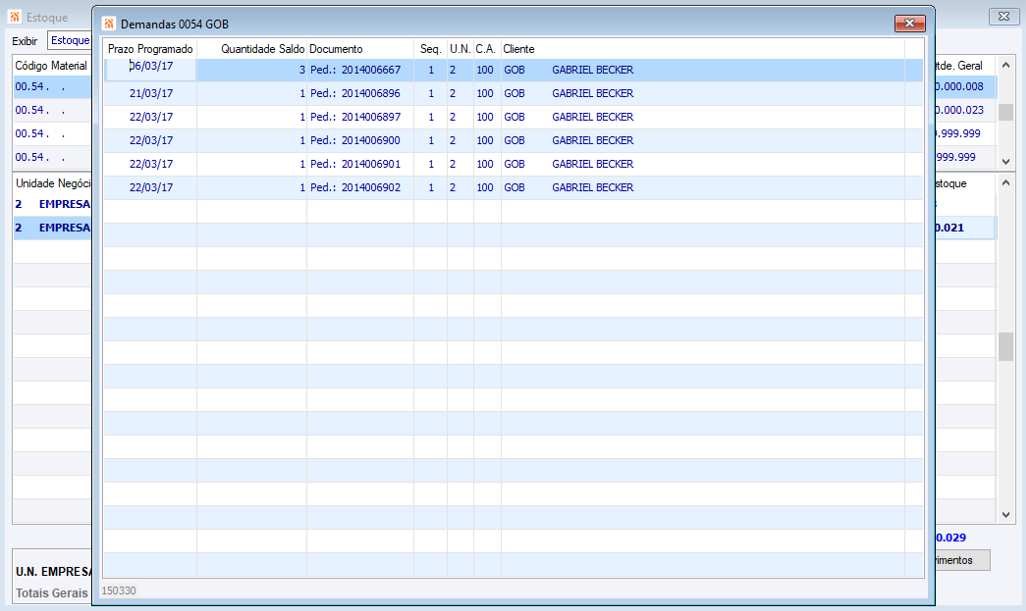This screenshot has width=1026, height=611.
Task: Click lower Estoque list scrollbar thumb
Action: [x=1006, y=347]
